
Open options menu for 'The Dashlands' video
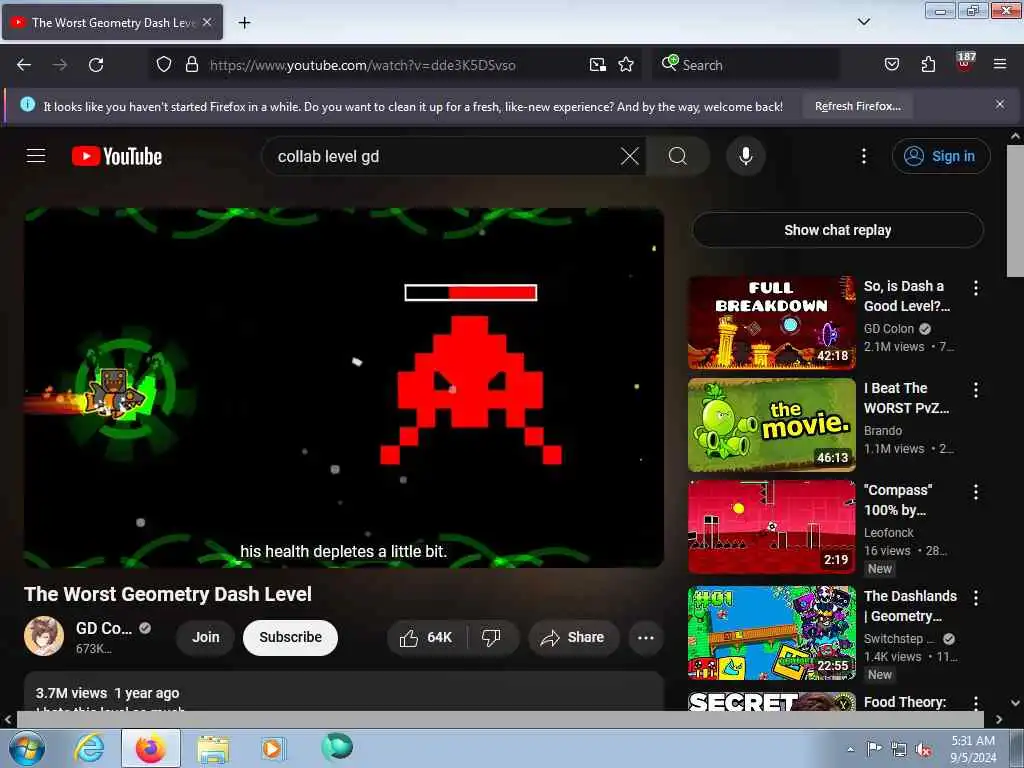(x=976, y=597)
